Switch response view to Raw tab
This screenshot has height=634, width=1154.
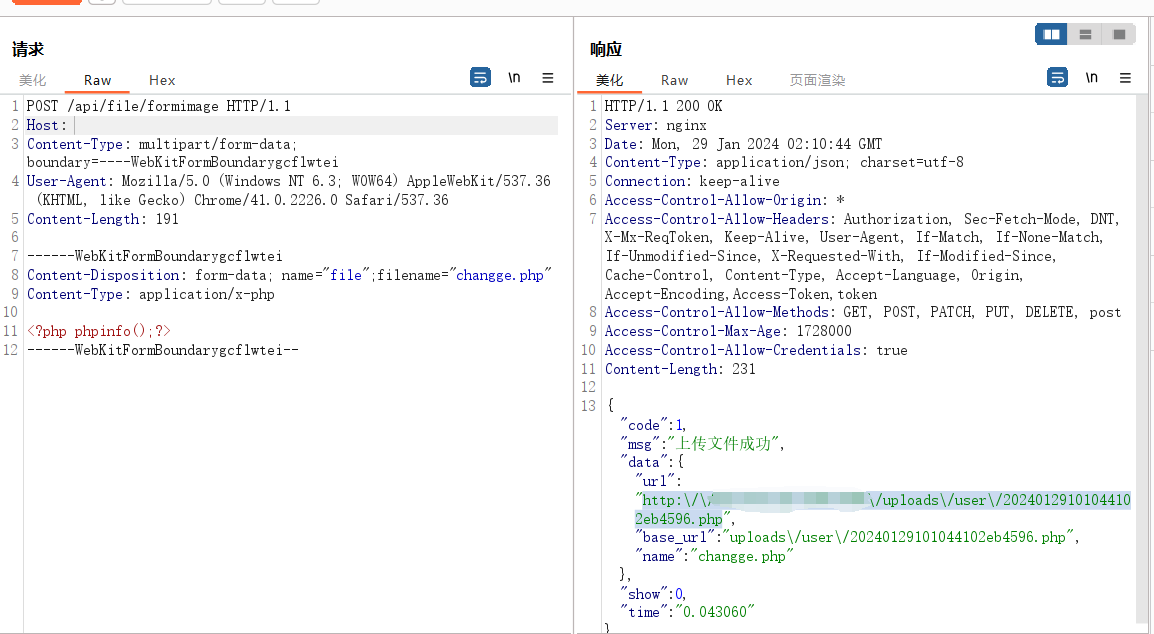click(674, 80)
